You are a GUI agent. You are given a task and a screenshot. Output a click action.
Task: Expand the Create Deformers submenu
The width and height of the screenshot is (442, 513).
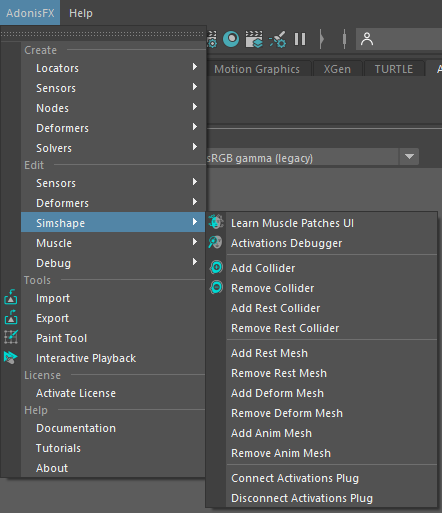pos(113,128)
